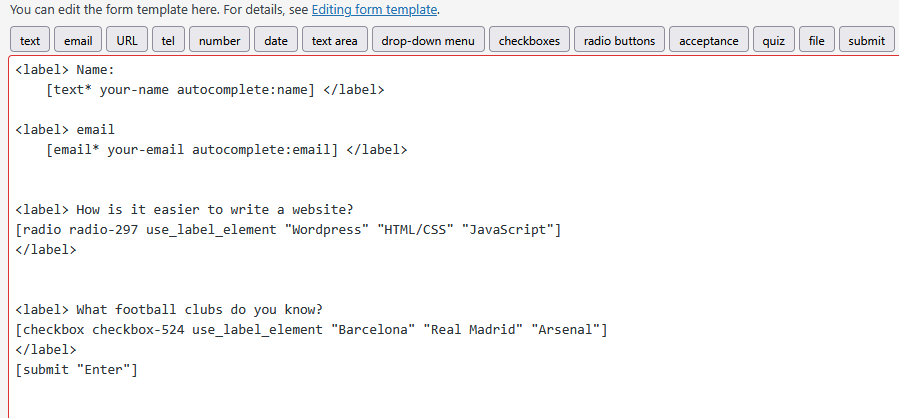The image size is (899, 418).
Task: Add a drop-down menu tag
Action: pos(428,40)
